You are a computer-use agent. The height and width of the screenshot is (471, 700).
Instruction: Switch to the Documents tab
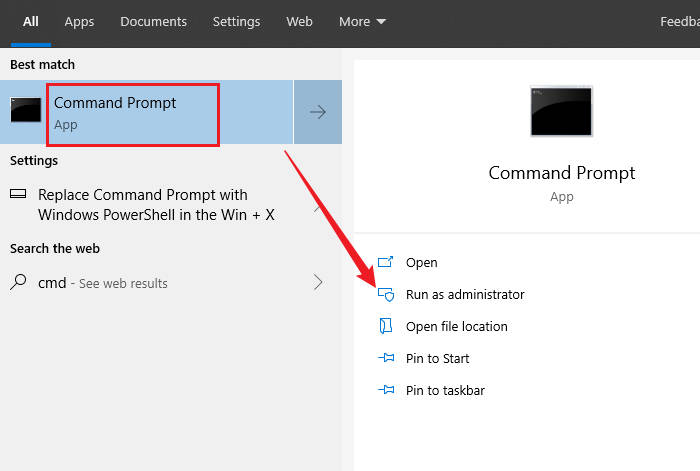[153, 21]
